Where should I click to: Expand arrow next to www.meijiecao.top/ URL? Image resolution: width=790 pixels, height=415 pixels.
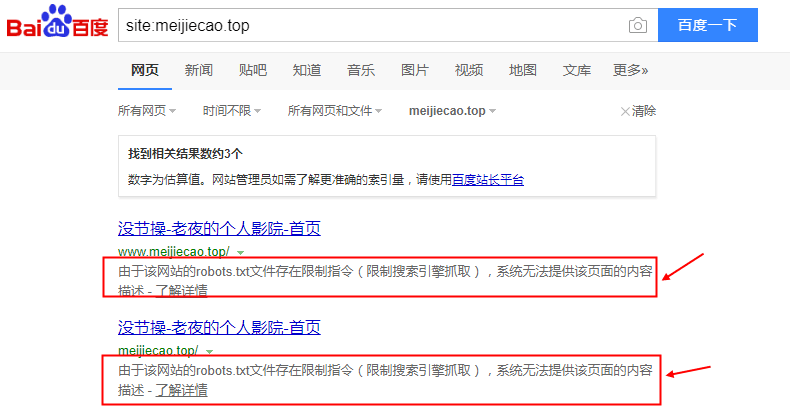pyautogui.click(x=240, y=252)
